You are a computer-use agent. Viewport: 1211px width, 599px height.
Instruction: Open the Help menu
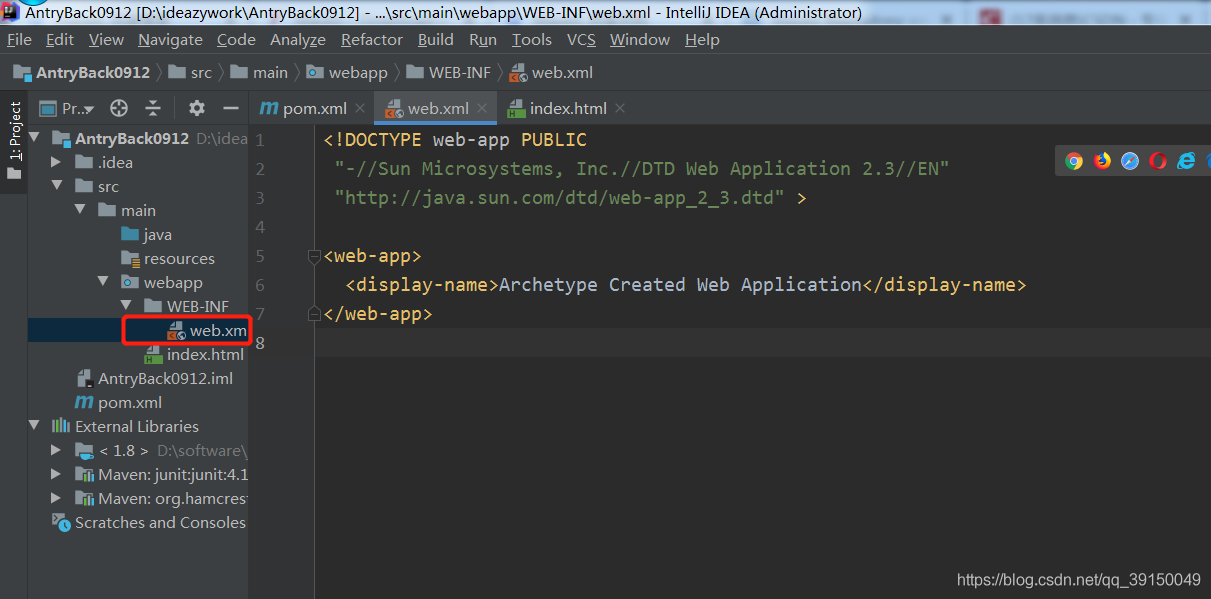pos(702,39)
